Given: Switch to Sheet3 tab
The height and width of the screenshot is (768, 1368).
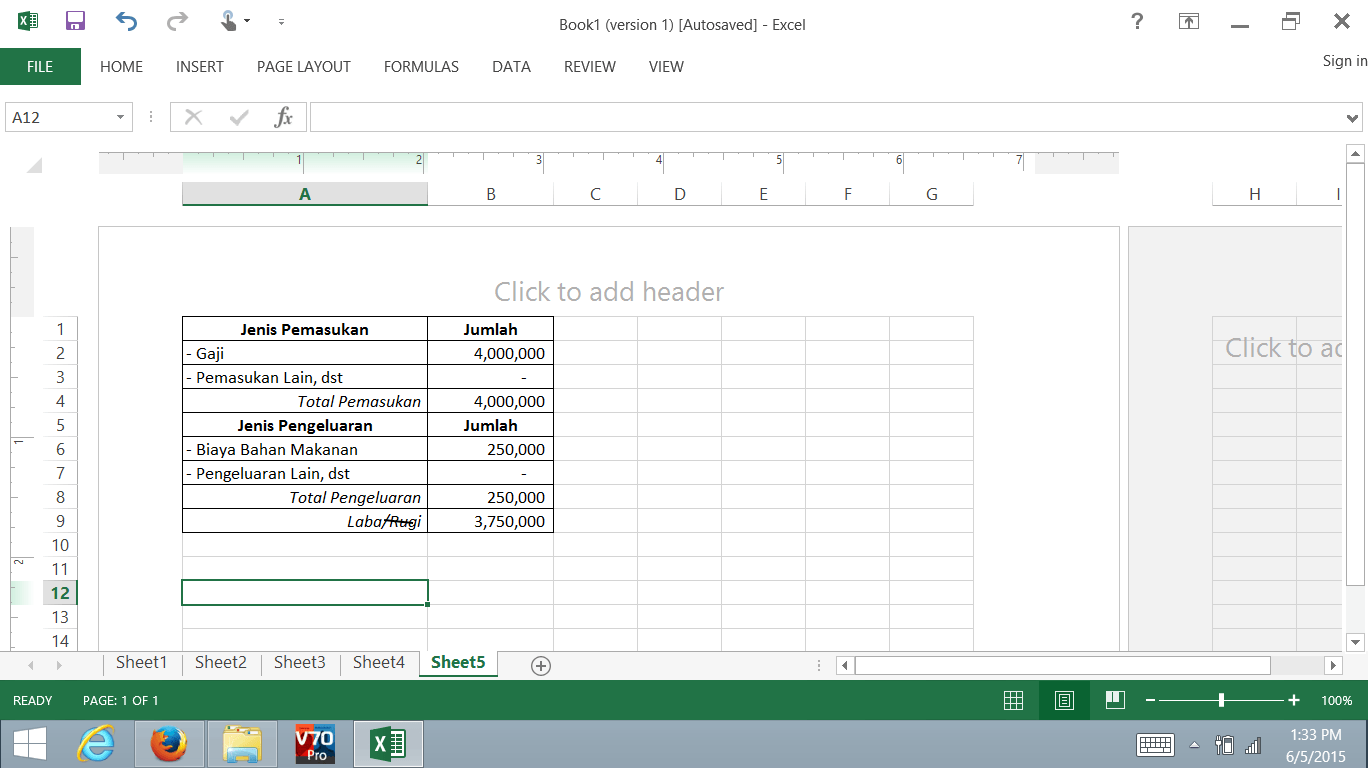Looking at the screenshot, I should [x=300, y=662].
